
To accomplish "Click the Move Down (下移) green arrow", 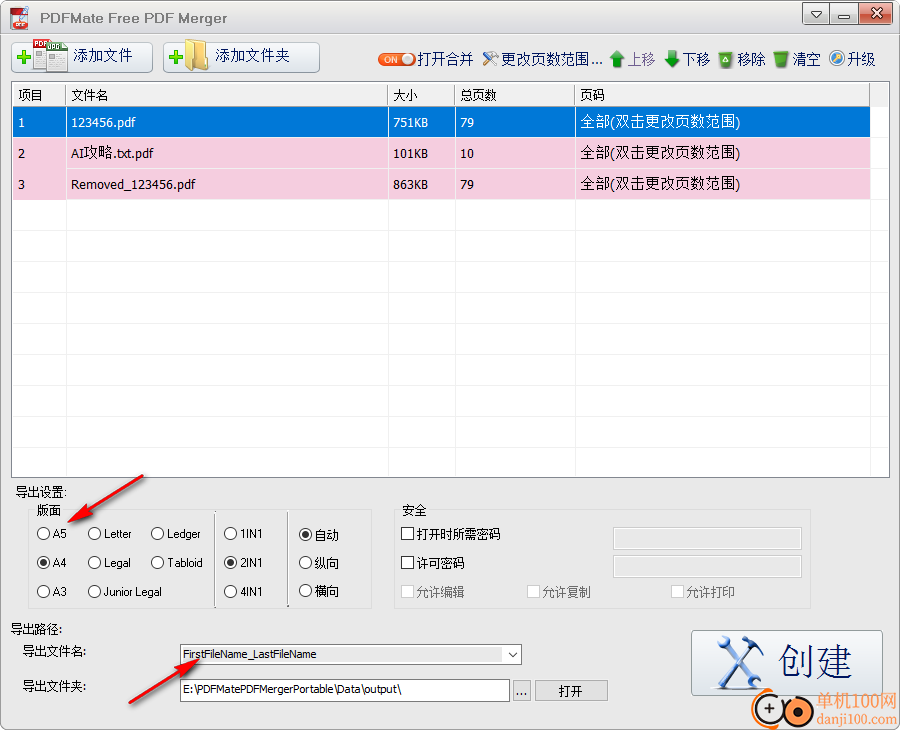I will [x=672, y=59].
